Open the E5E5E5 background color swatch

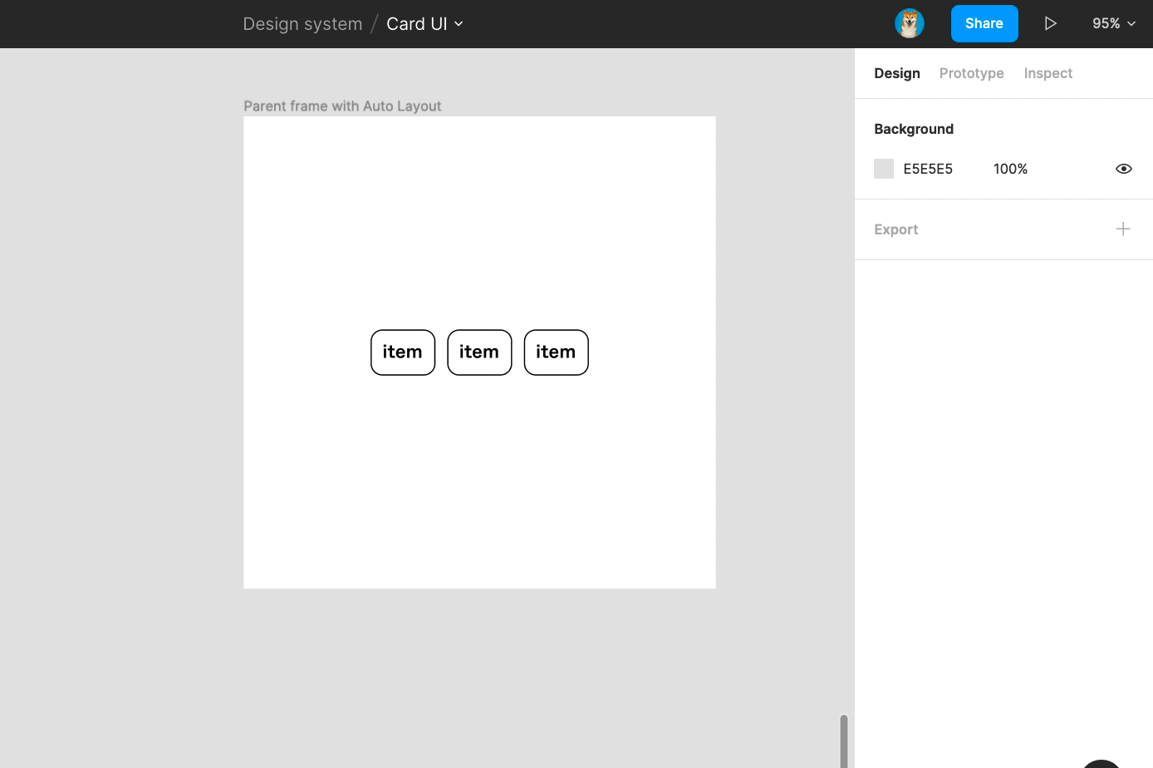[x=883, y=169]
